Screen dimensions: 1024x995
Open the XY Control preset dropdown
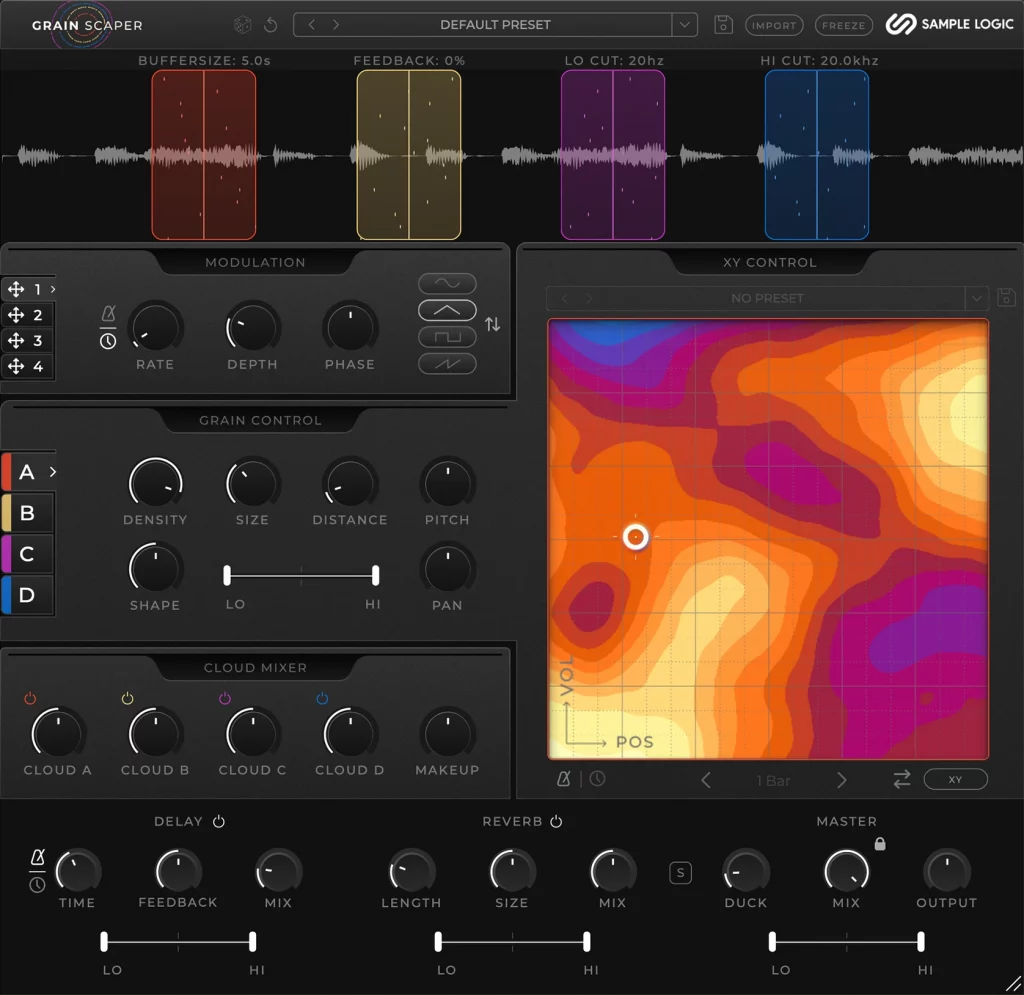pyautogui.click(x=977, y=298)
